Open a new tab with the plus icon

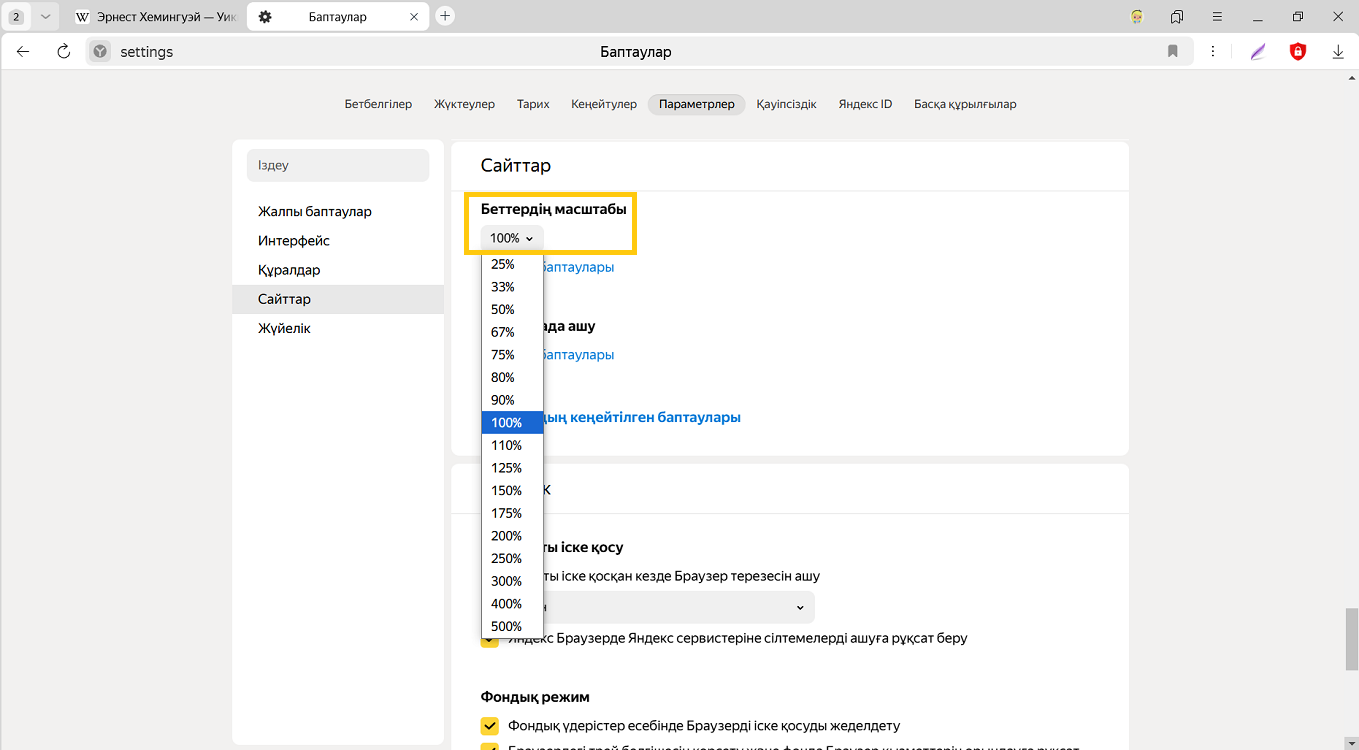coord(446,16)
